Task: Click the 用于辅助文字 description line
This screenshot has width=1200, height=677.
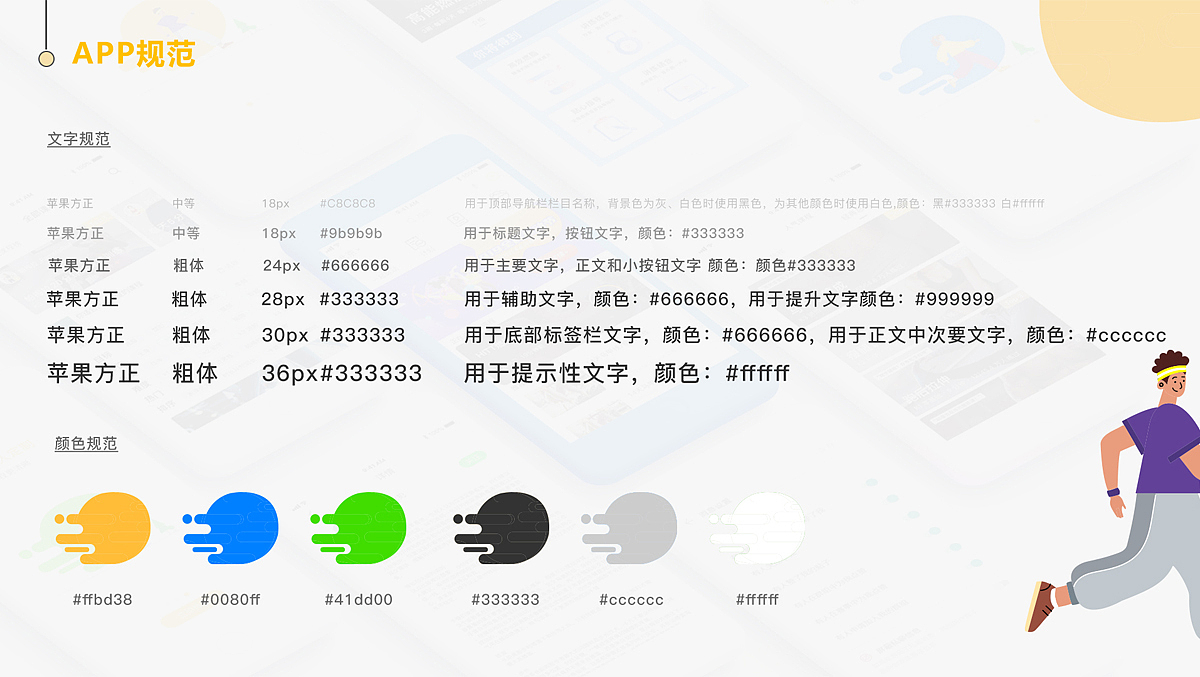Action: tap(729, 298)
